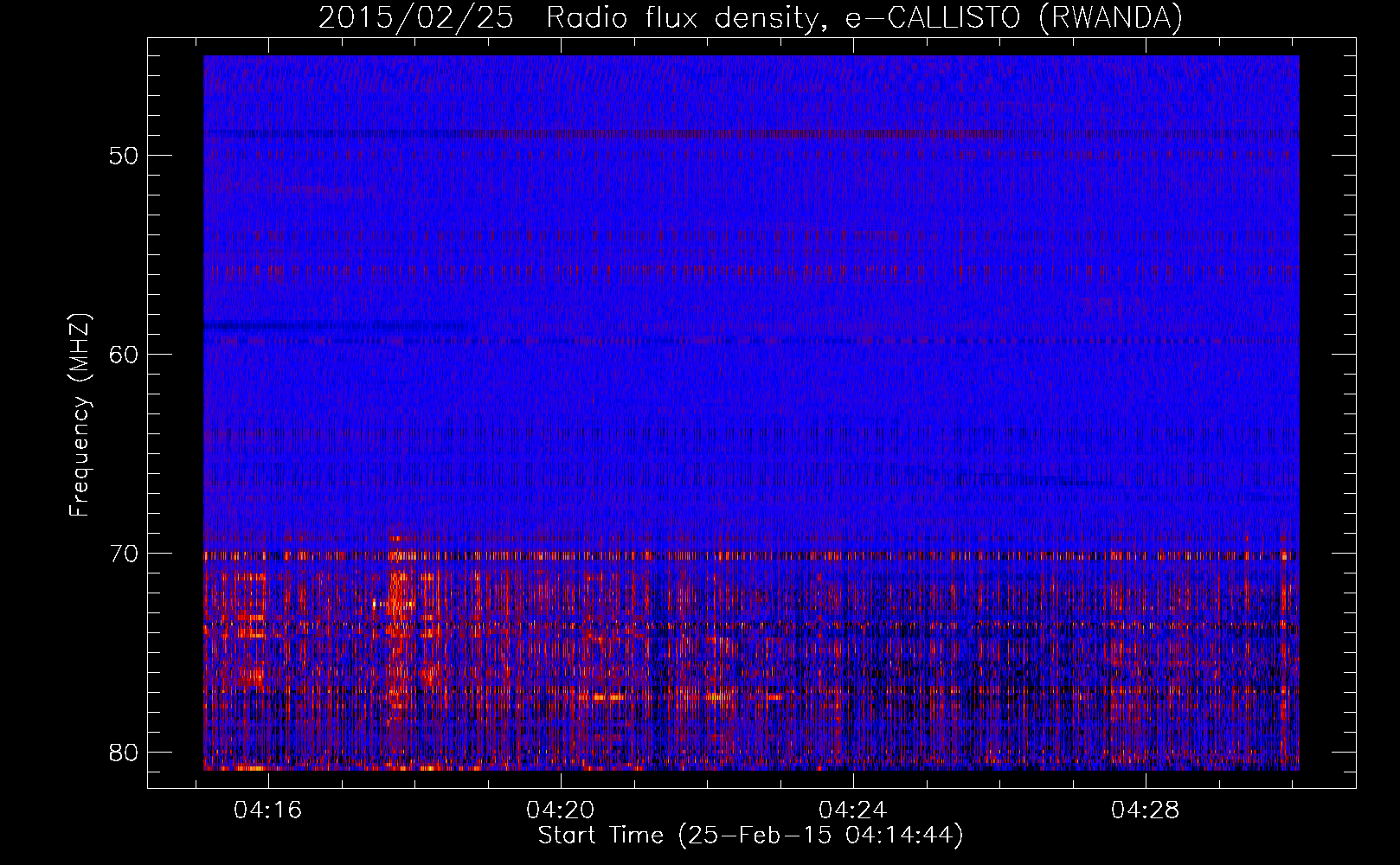Click the 04:24 time tick label
Screen dimensions: 1400x865
[x=853, y=811]
